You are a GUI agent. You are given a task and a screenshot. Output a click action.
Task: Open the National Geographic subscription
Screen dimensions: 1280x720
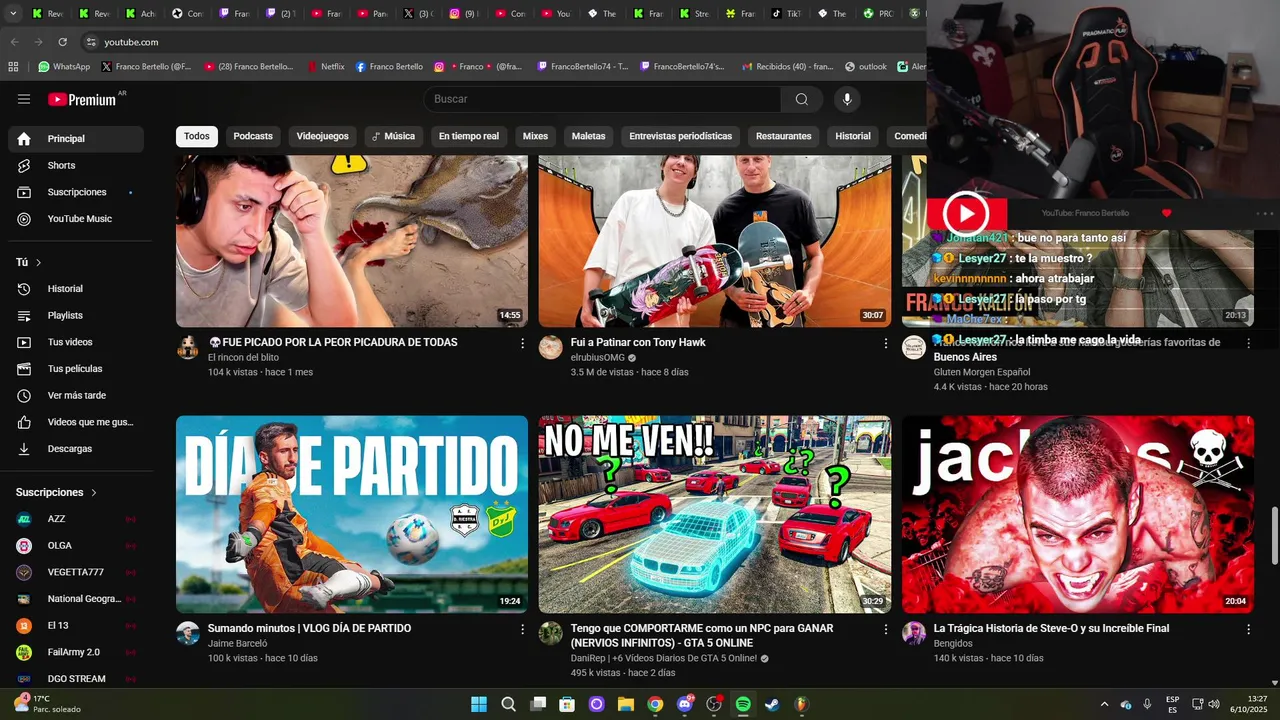[76, 599]
